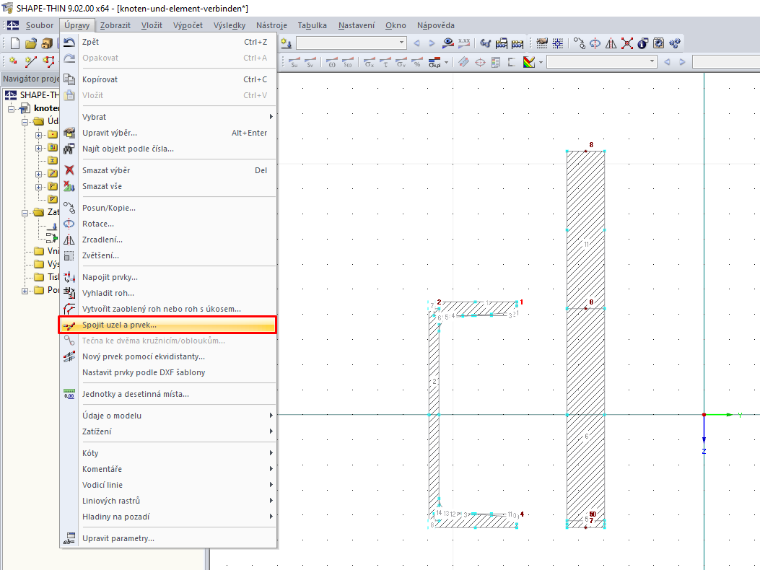
Task: Click the Zpět undo icon
Action: (69, 42)
